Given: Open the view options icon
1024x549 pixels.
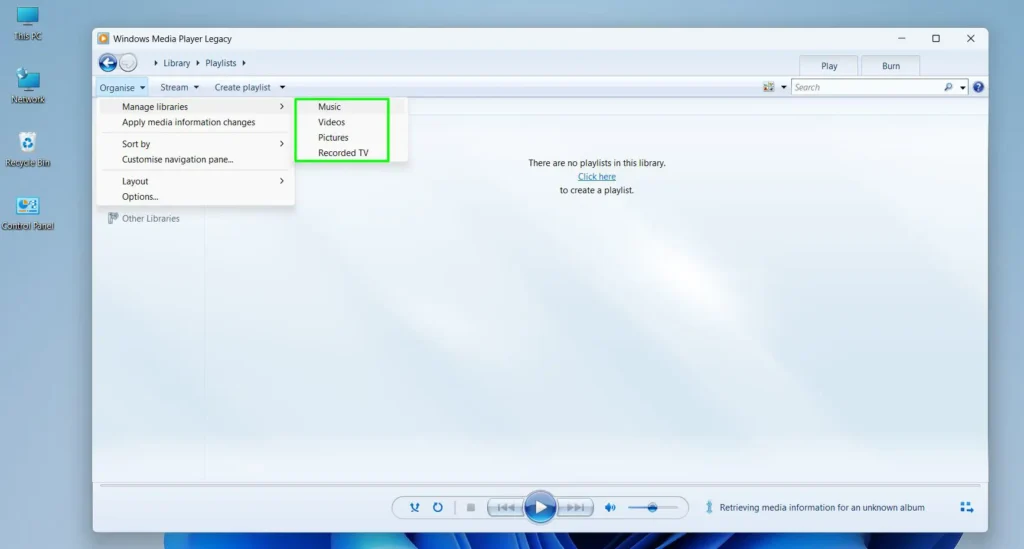Looking at the screenshot, I should click(769, 87).
